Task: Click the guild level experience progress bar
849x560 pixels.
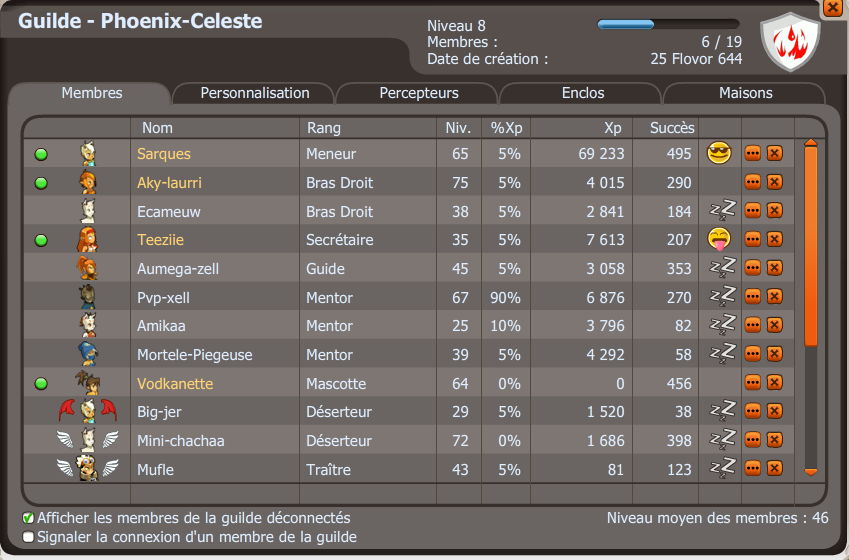Action: click(667, 24)
